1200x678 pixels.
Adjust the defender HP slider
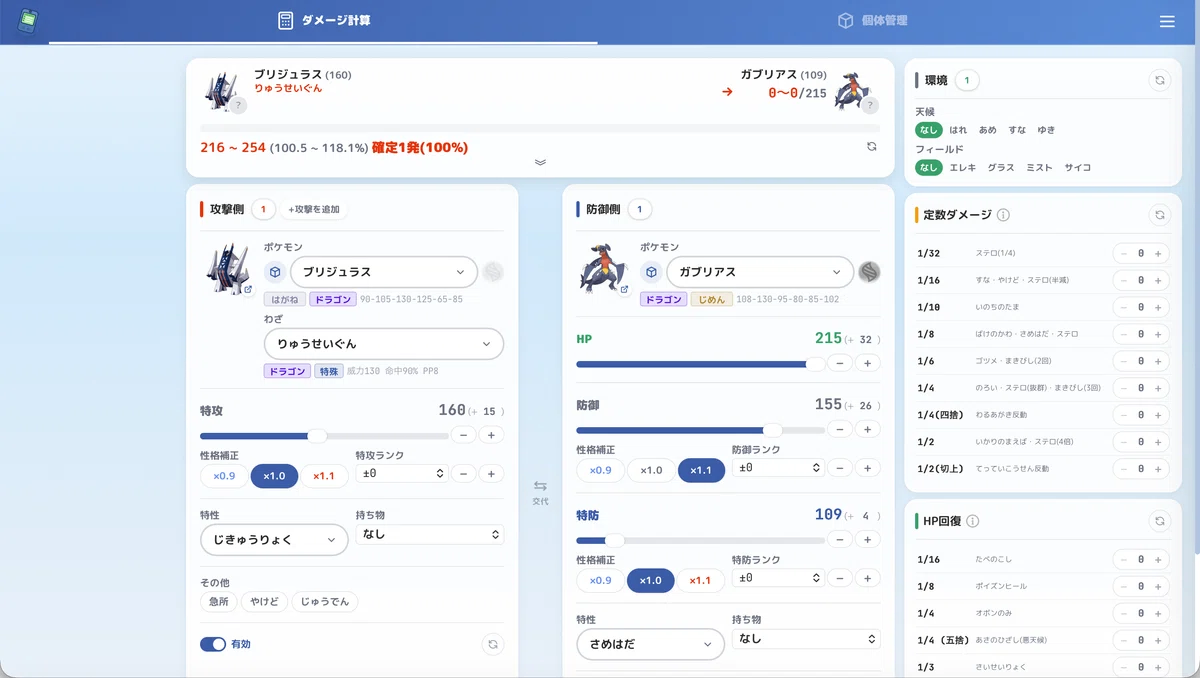701,364
